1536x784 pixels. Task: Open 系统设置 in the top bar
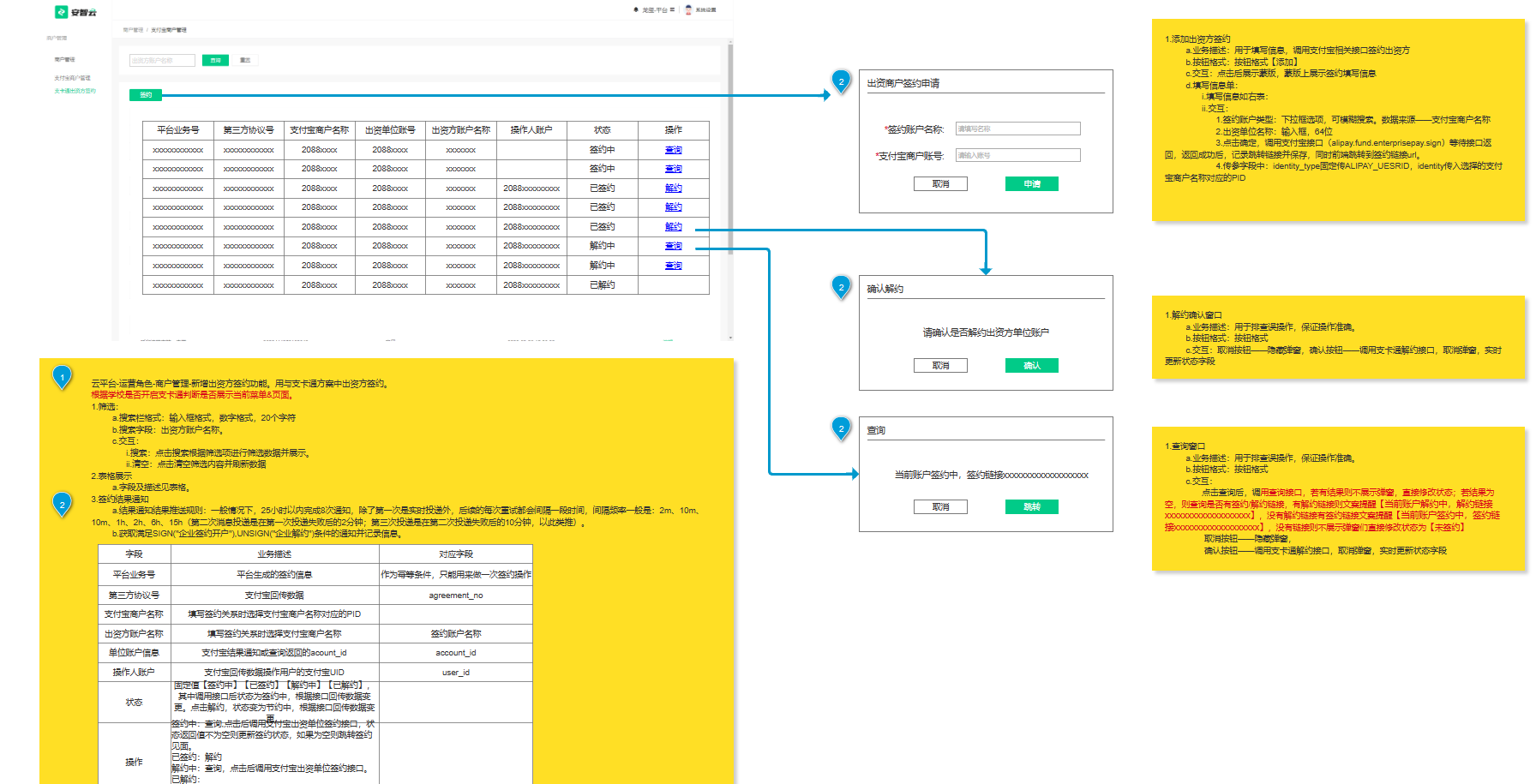705,10
